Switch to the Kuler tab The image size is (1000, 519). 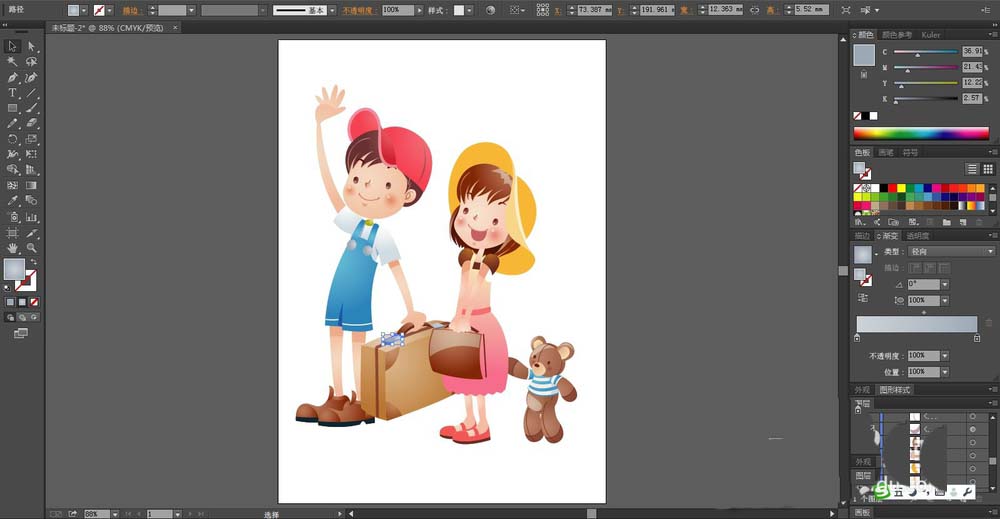[x=930, y=35]
